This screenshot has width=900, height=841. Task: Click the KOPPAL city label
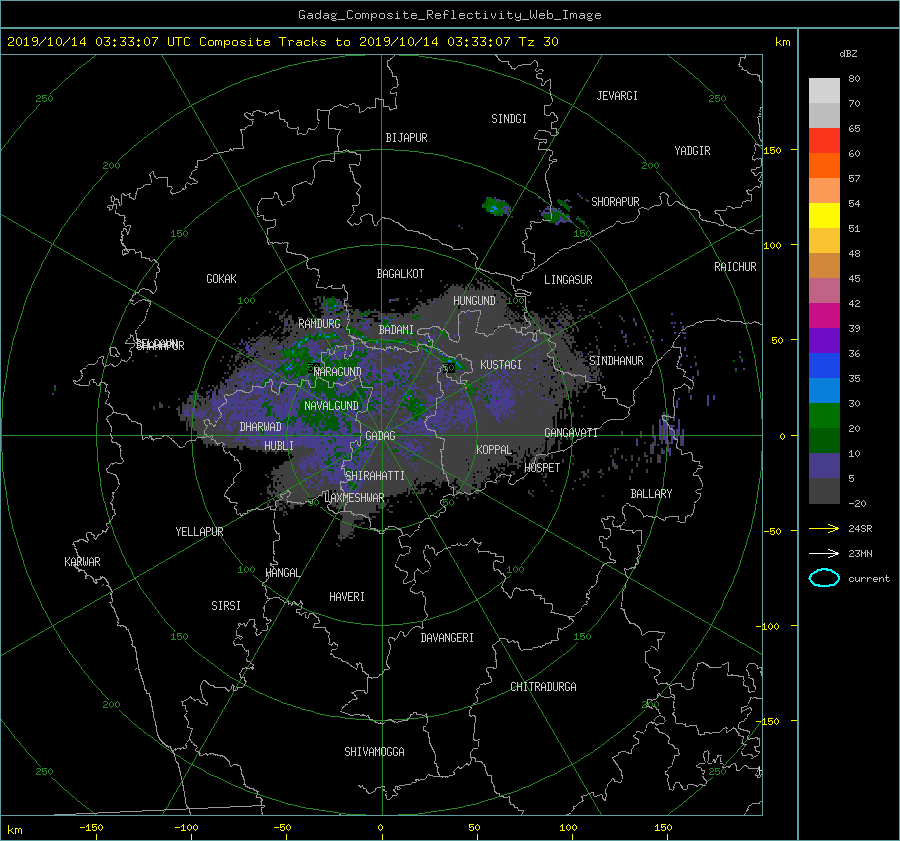click(x=494, y=449)
